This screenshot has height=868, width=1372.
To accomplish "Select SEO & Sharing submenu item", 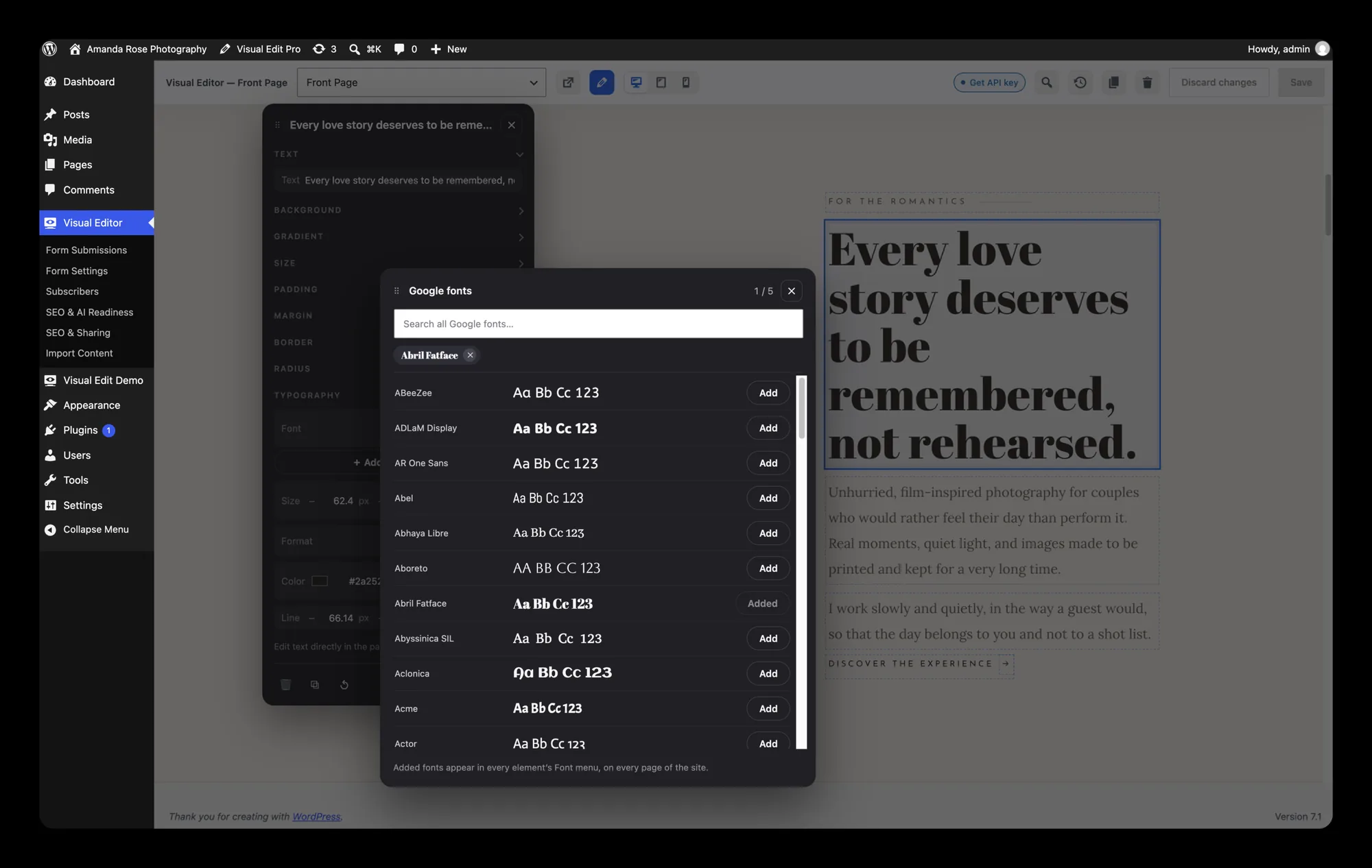I will (78, 333).
